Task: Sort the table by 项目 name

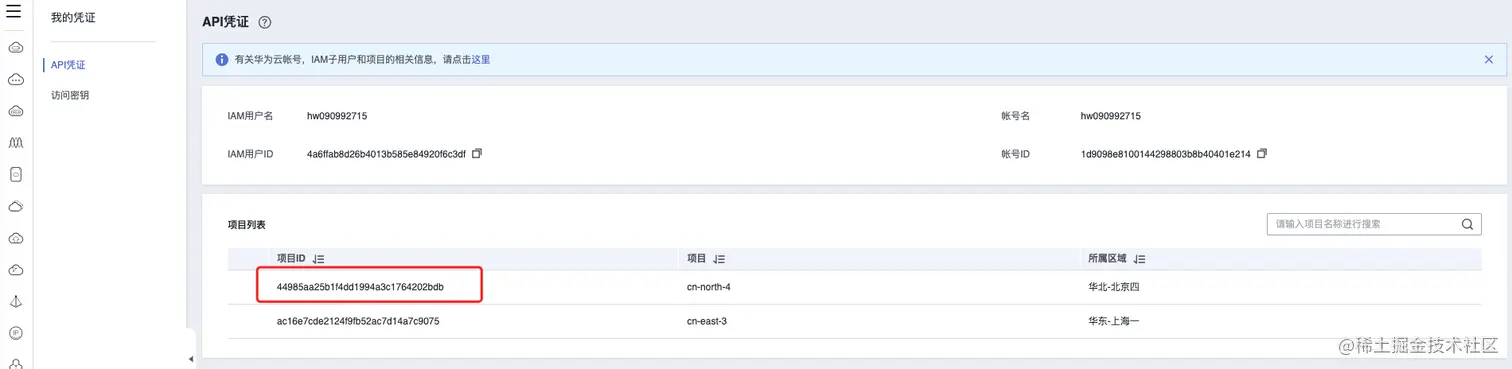Action: click(x=719, y=258)
